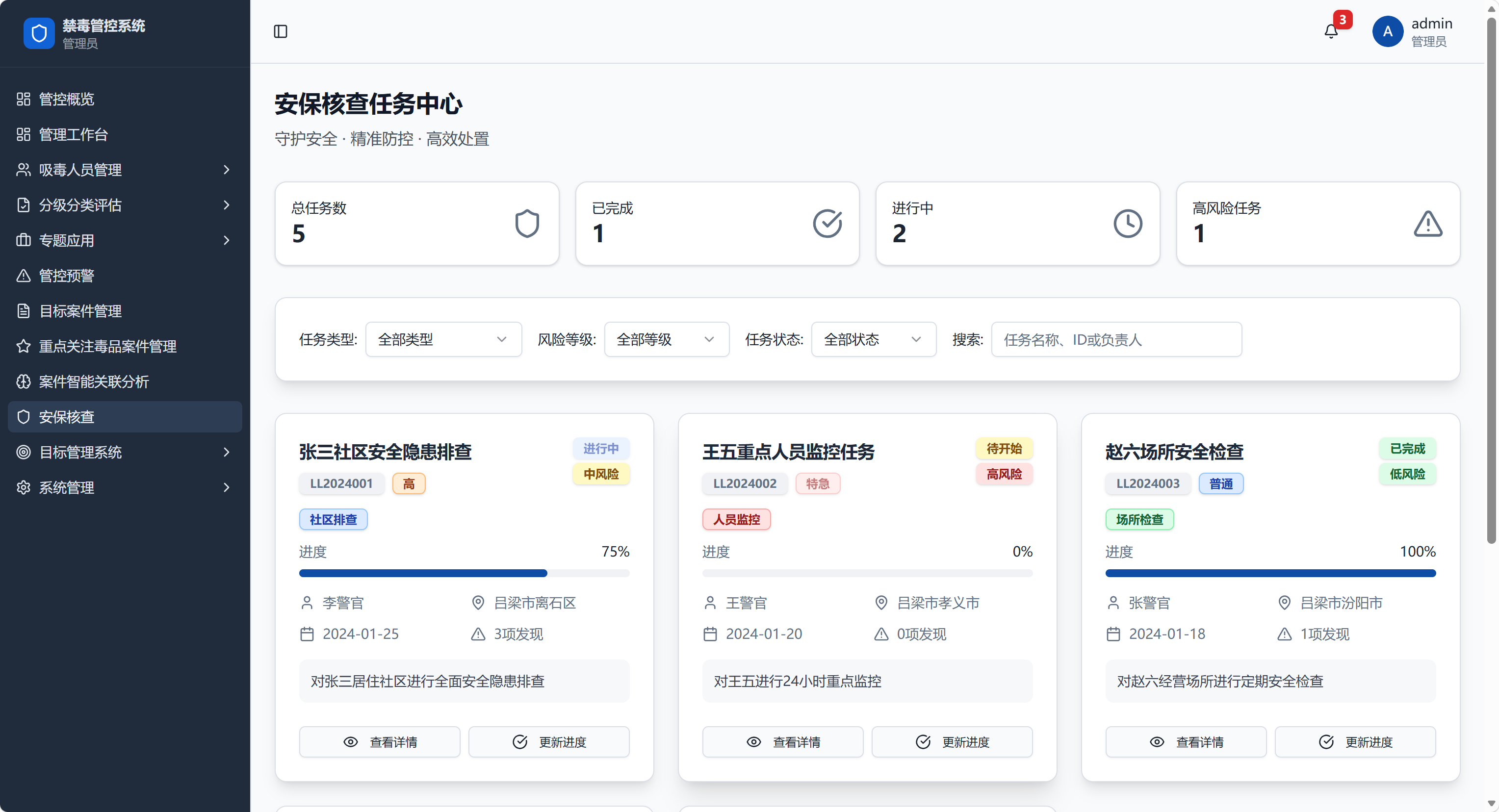
Task: Click the 场所检查 type tag
Action: 1140,519
